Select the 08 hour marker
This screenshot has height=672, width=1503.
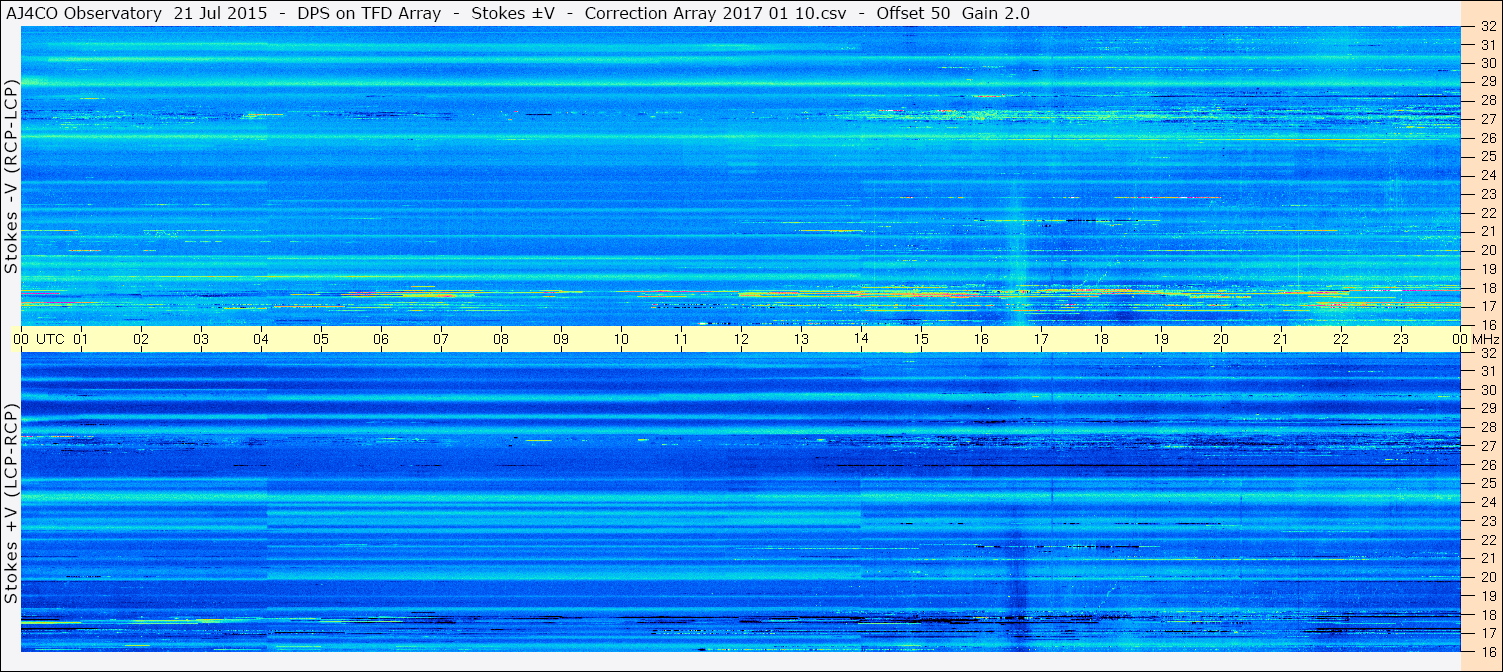[x=501, y=339]
